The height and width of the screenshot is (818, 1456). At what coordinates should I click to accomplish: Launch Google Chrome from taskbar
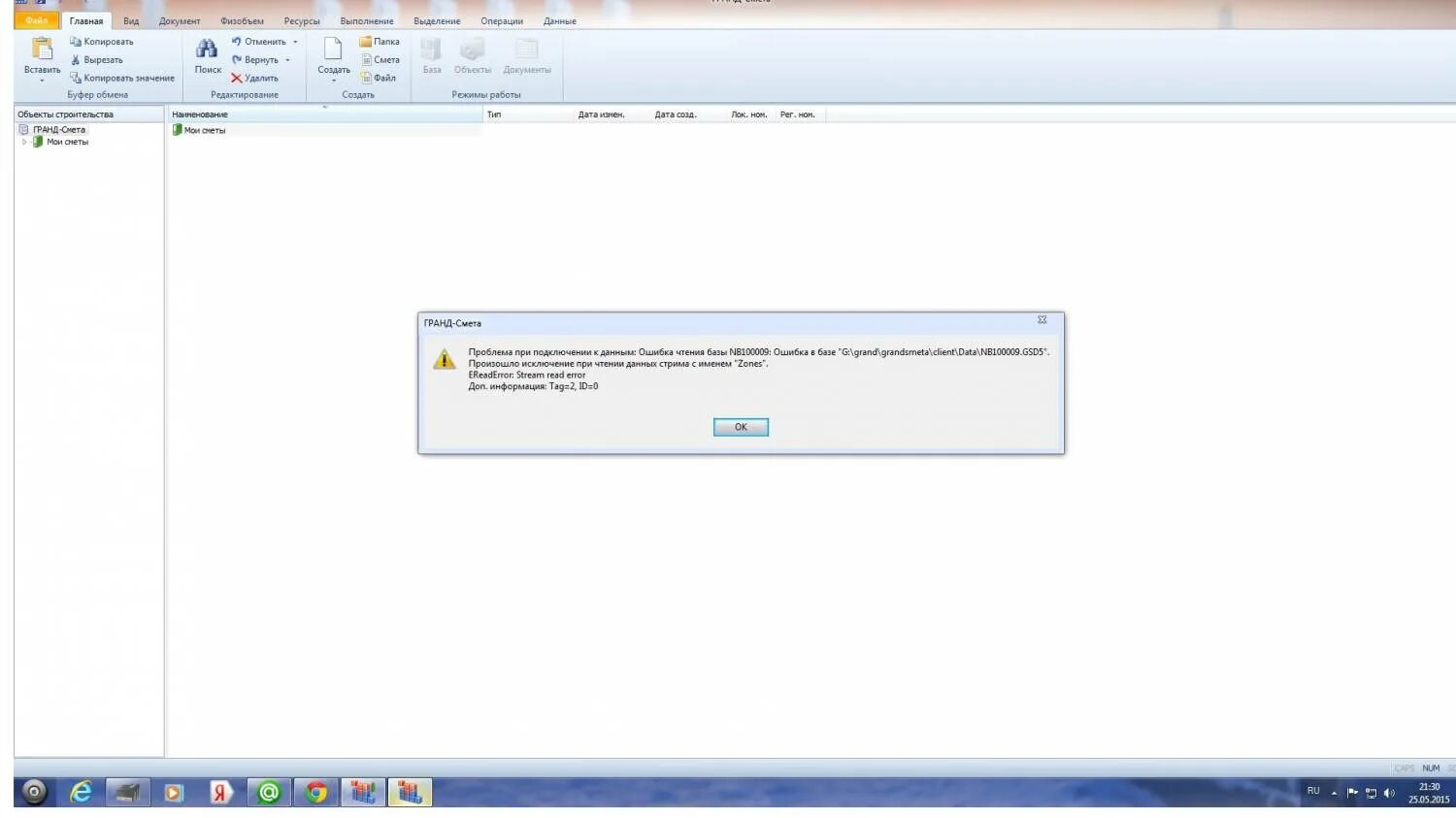tap(315, 793)
